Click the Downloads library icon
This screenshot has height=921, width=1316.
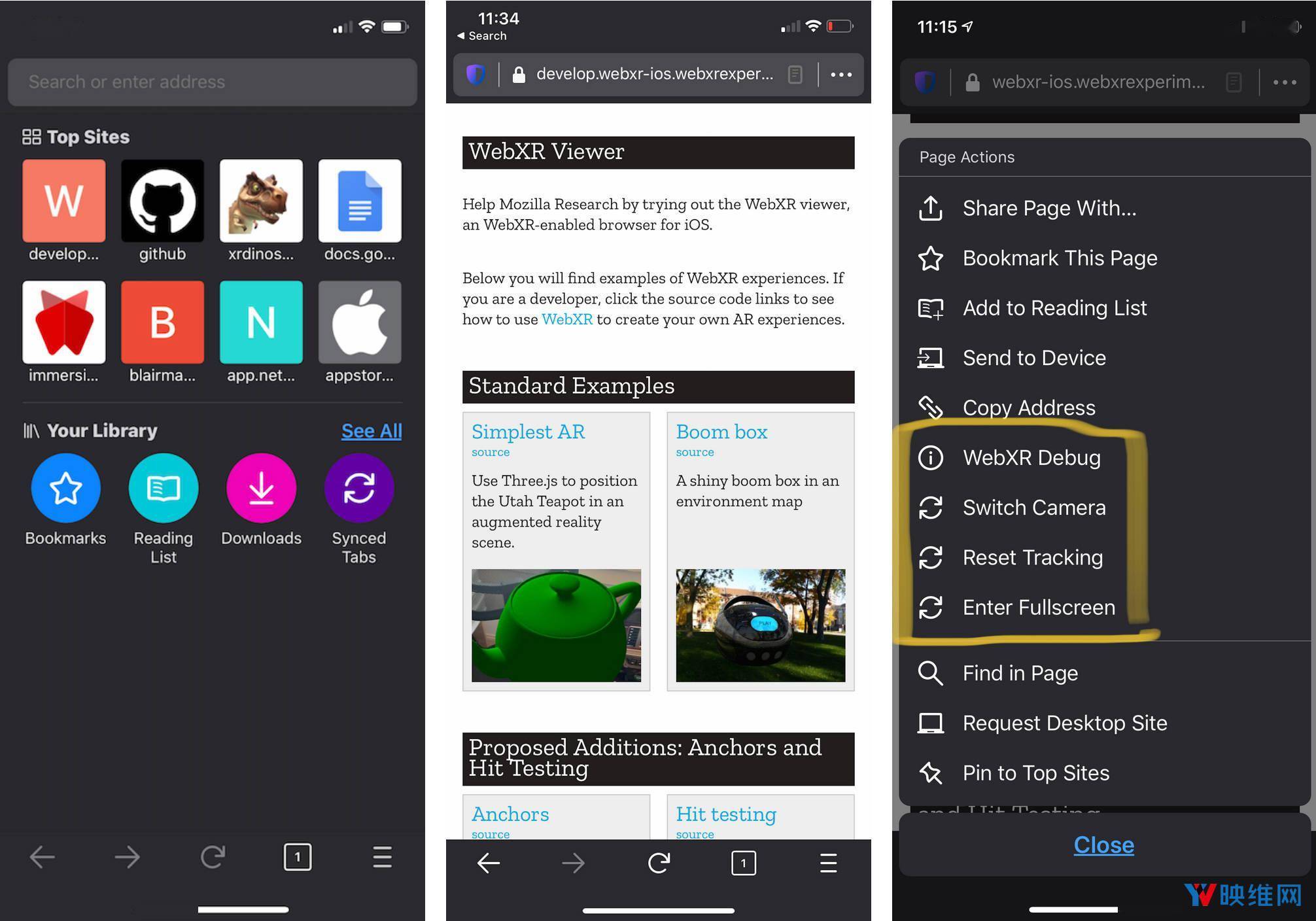[x=261, y=489]
